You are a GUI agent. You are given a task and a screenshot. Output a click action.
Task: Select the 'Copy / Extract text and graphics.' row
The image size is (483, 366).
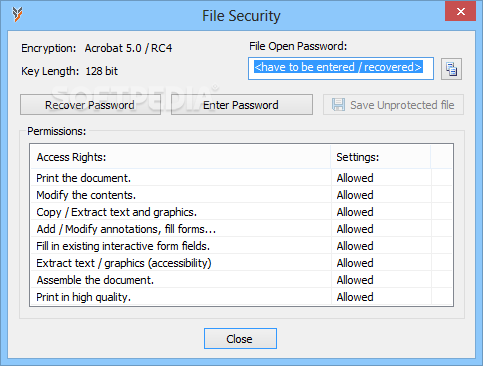(x=241, y=212)
